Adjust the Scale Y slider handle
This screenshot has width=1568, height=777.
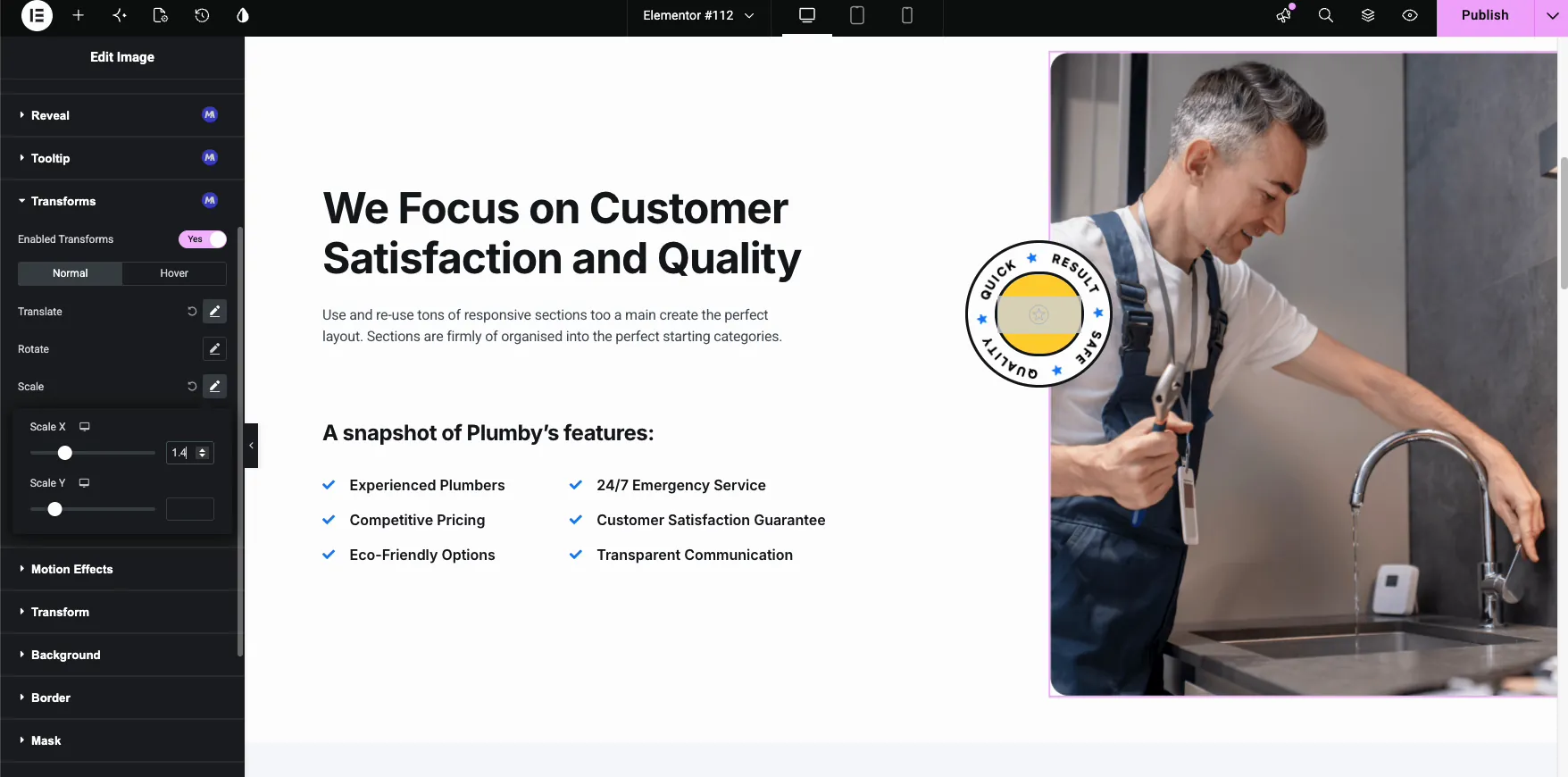[x=55, y=509]
